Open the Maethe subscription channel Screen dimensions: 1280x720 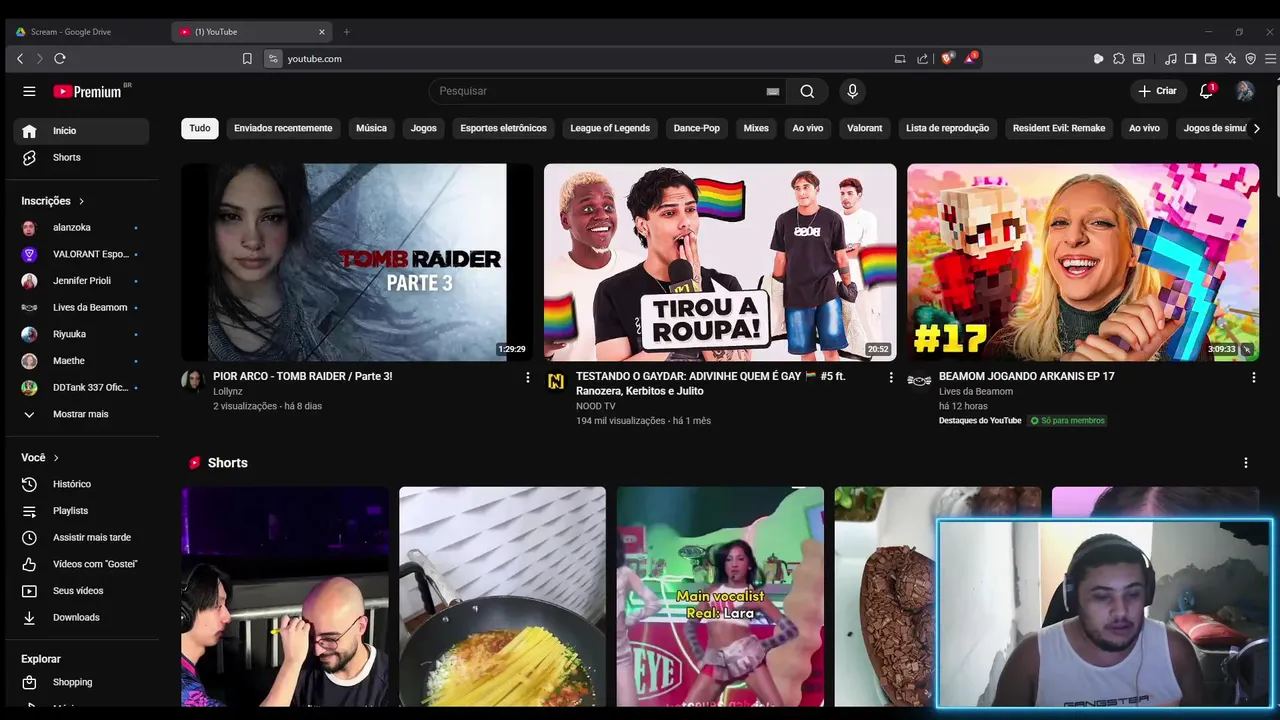click(81, 361)
